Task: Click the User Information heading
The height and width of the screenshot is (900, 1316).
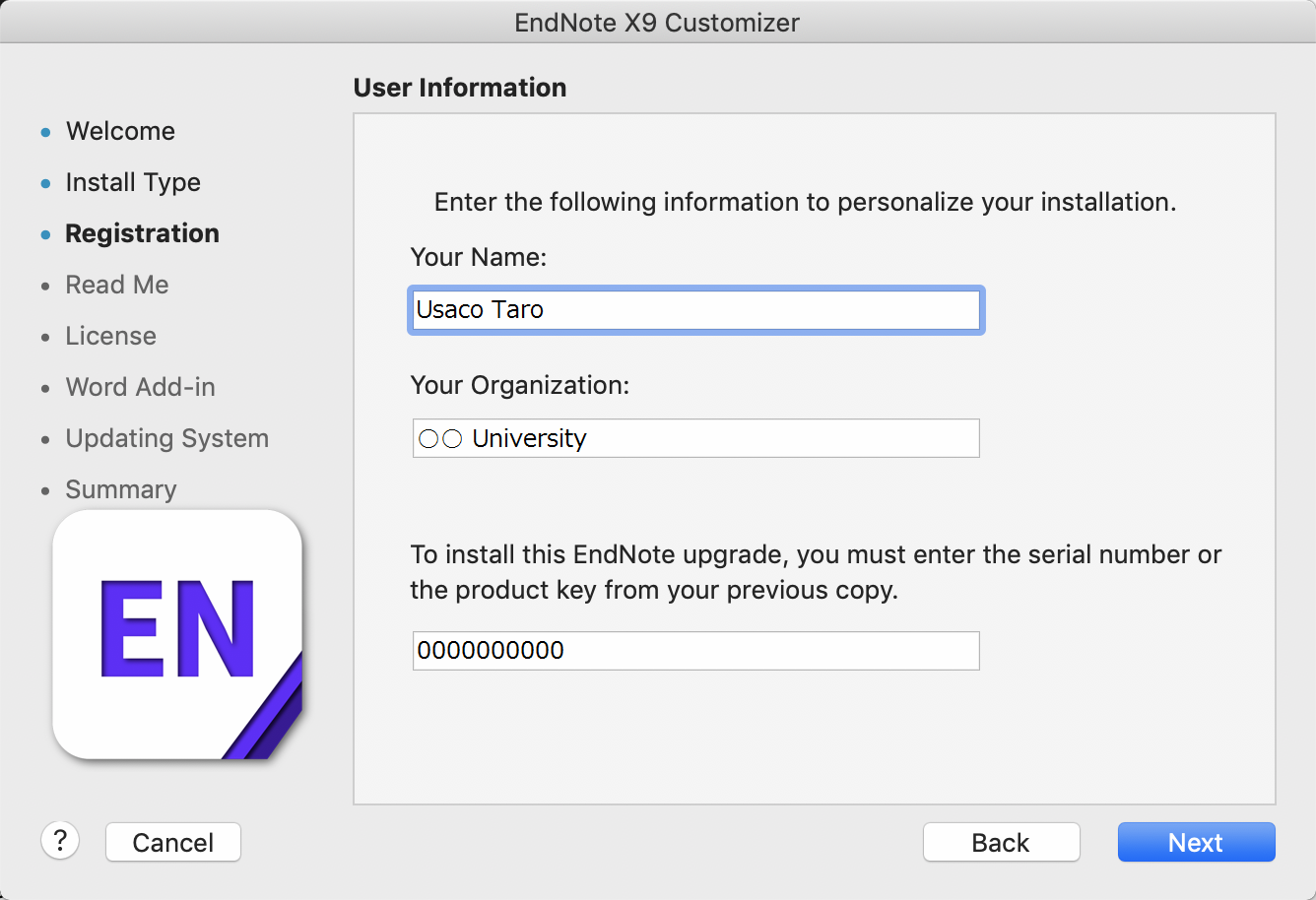Action: pyautogui.click(x=460, y=88)
